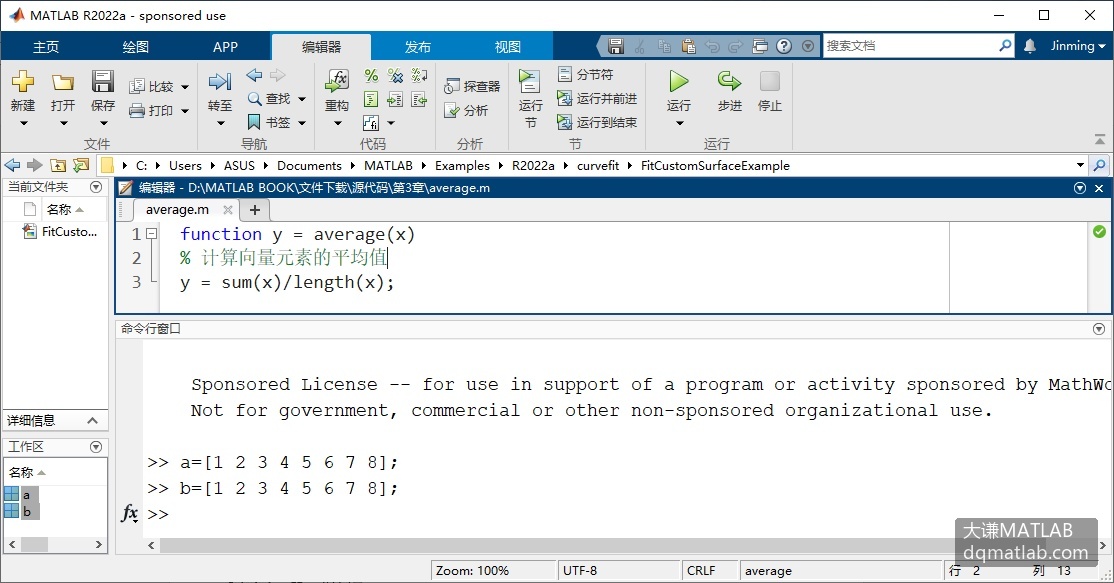Image resolution: width=1114 pixels, height=583 pixels.
Task: Open the Refactor (重构) dropdown arrow
Action: pos(337,124)
